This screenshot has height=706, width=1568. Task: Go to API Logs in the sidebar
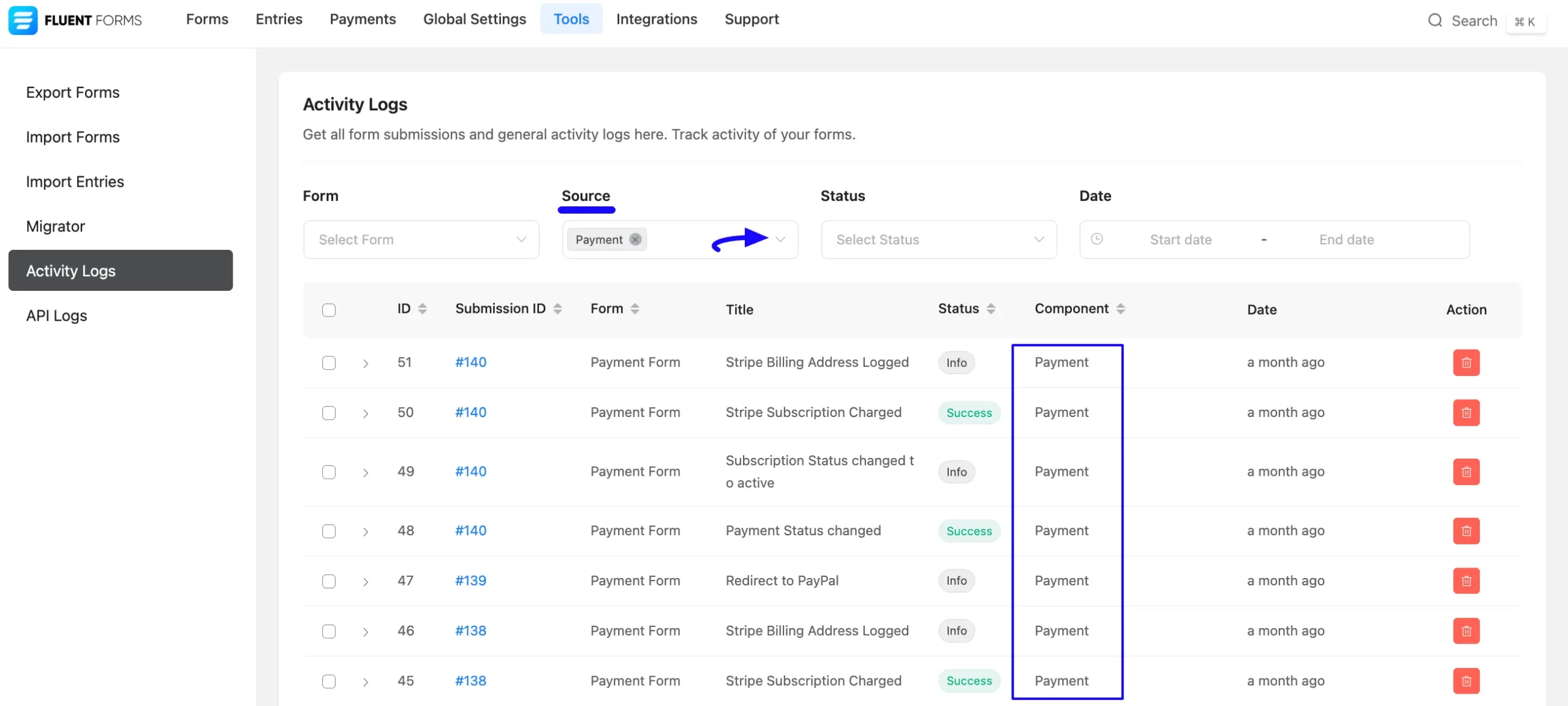[x=56, y=315]
